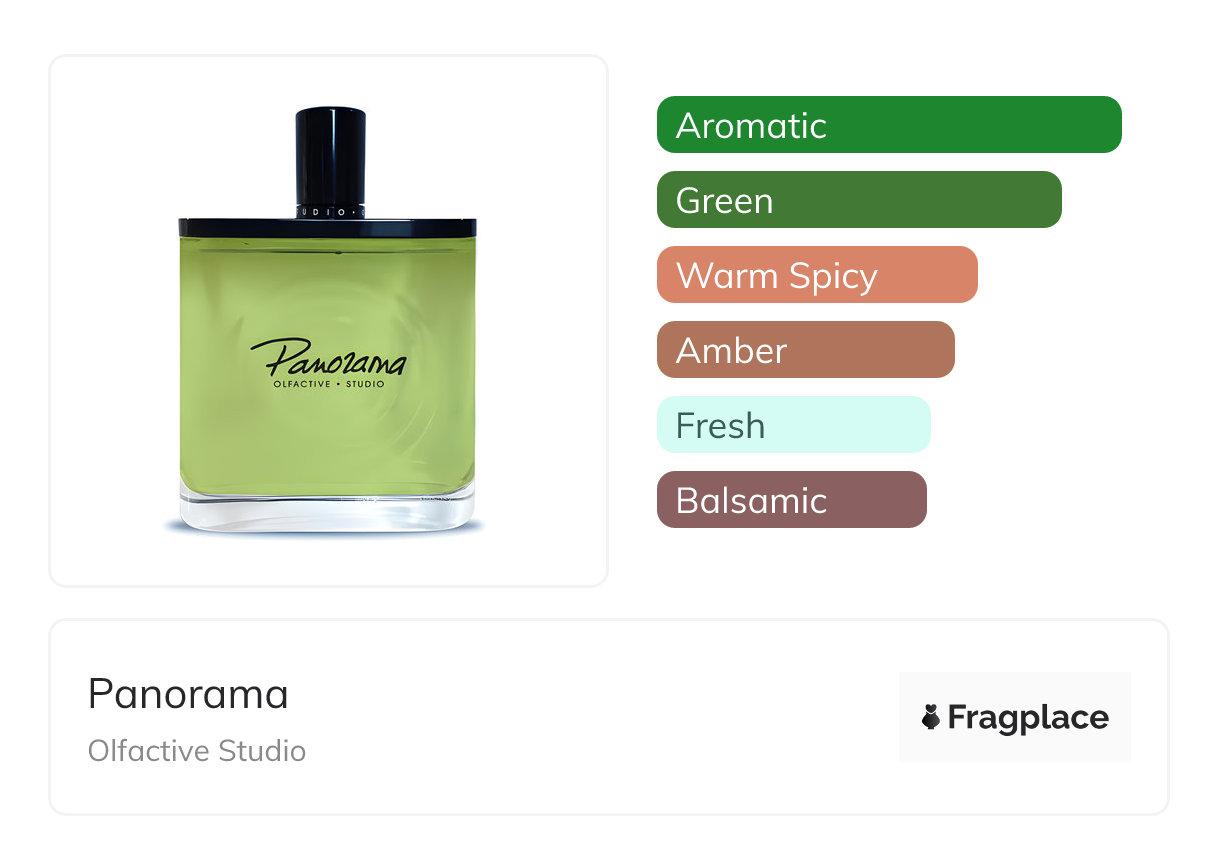
Task: Select the Green accord bar
Action: [859, 200]
